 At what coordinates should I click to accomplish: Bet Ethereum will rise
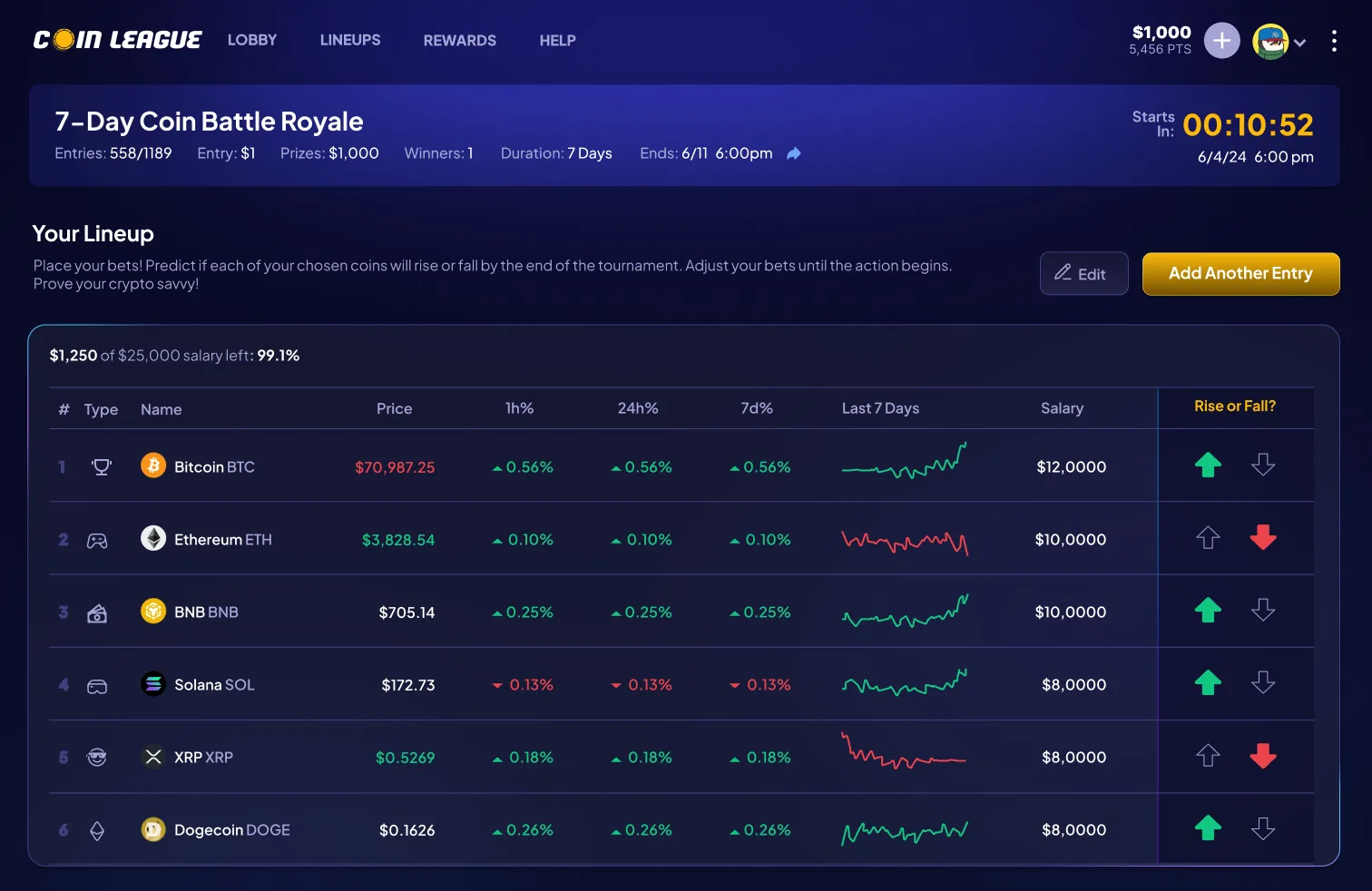coord(1208,538)
